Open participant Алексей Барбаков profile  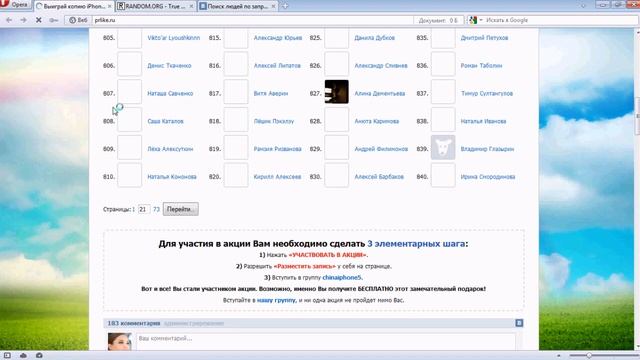pyautogui.click(x=379, y=177)
